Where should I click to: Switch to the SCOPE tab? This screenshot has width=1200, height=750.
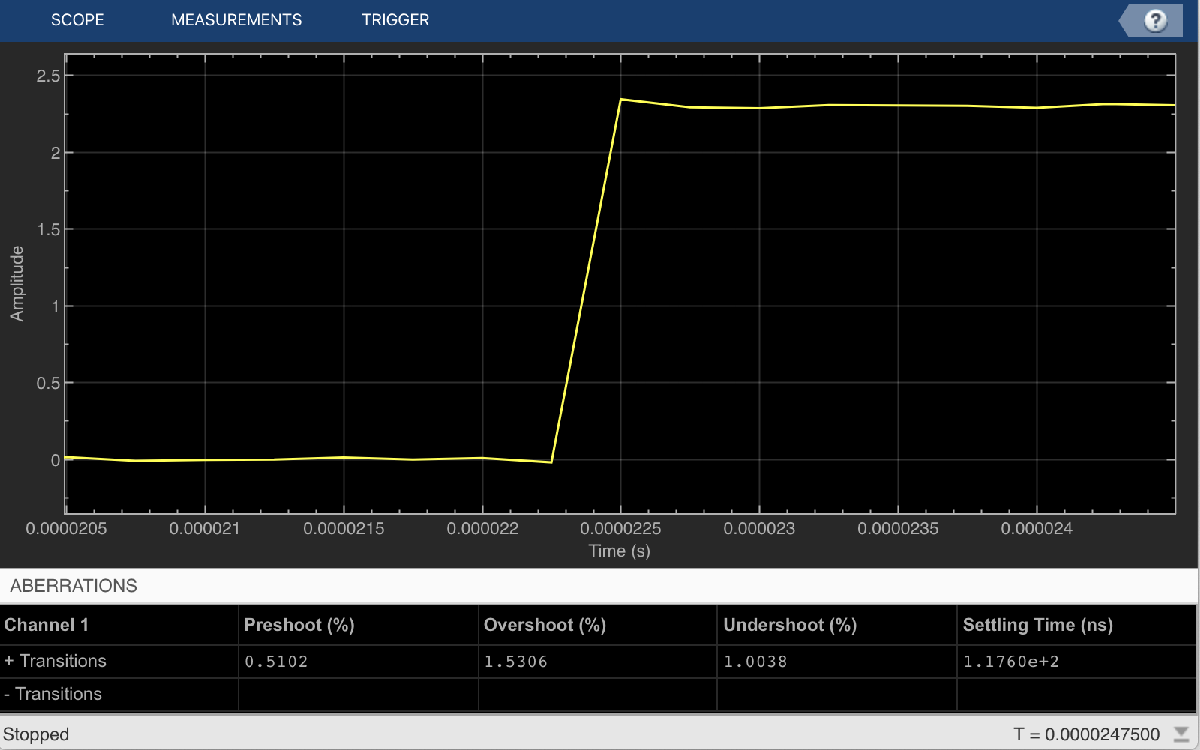click(77, 19)
